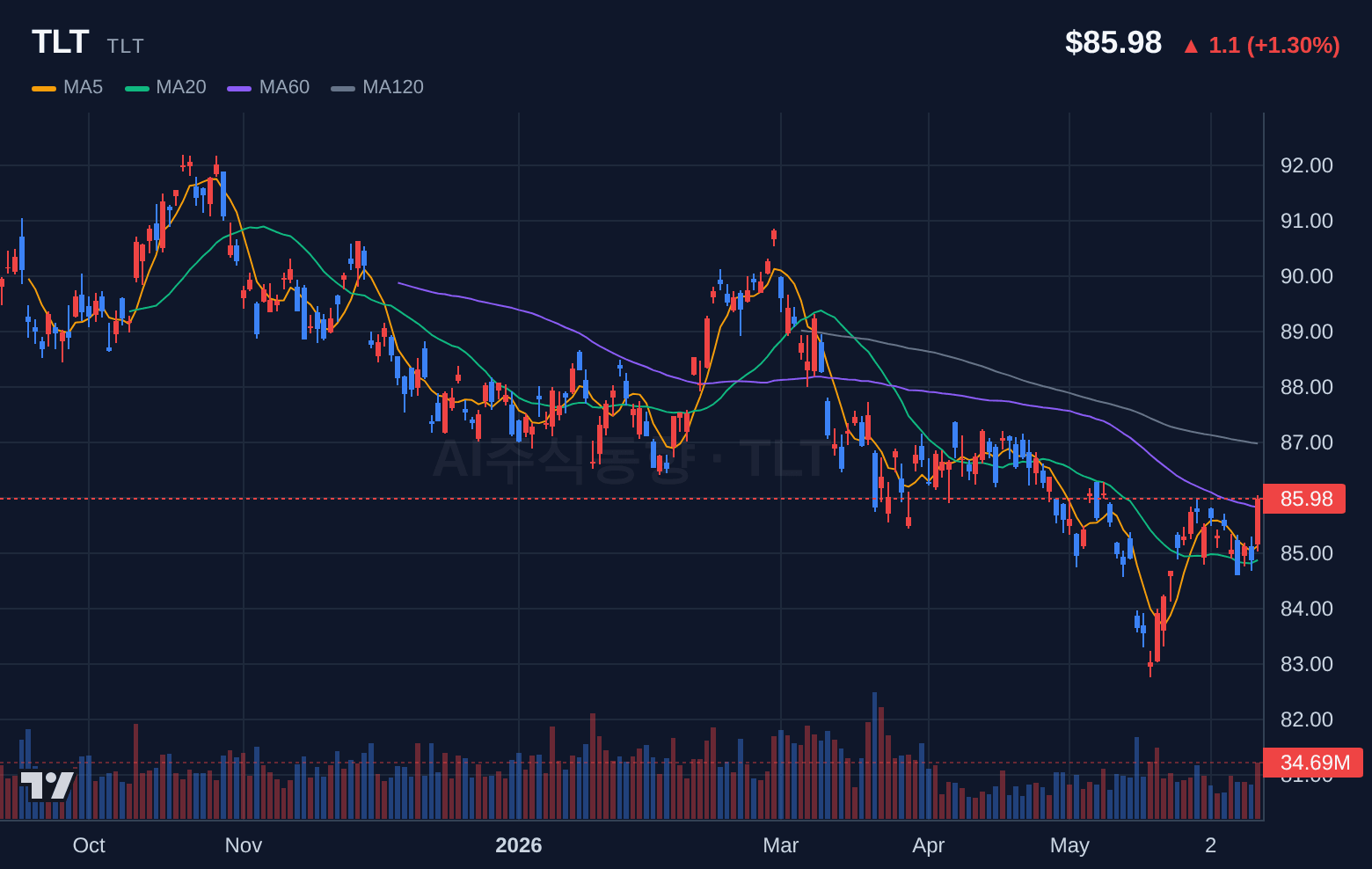This screenshot has width=1372, height=869.
Task: Toggle the MA5 legend entry
Action: point(68,87)
